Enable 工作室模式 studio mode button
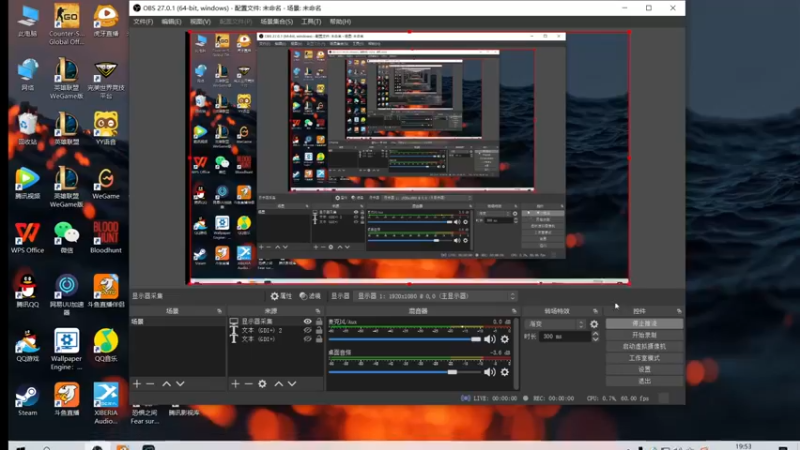This screenshot has width=800, height=450. [x=644, y=358]
